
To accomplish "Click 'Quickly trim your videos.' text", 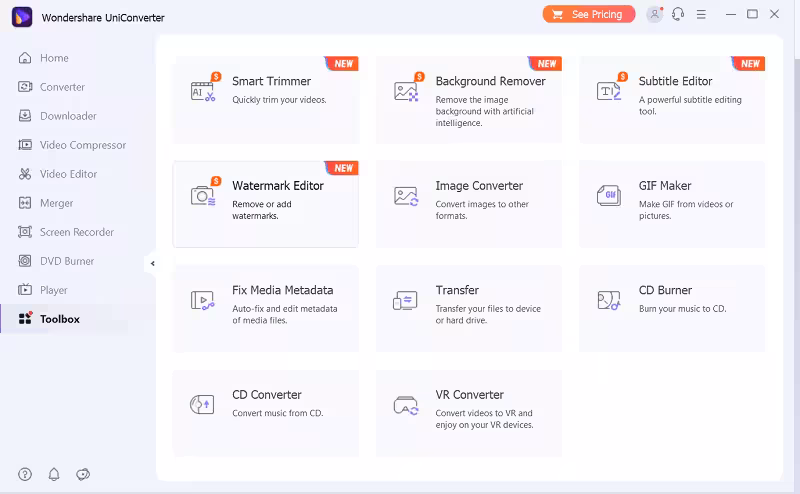I will pos(279,100).
